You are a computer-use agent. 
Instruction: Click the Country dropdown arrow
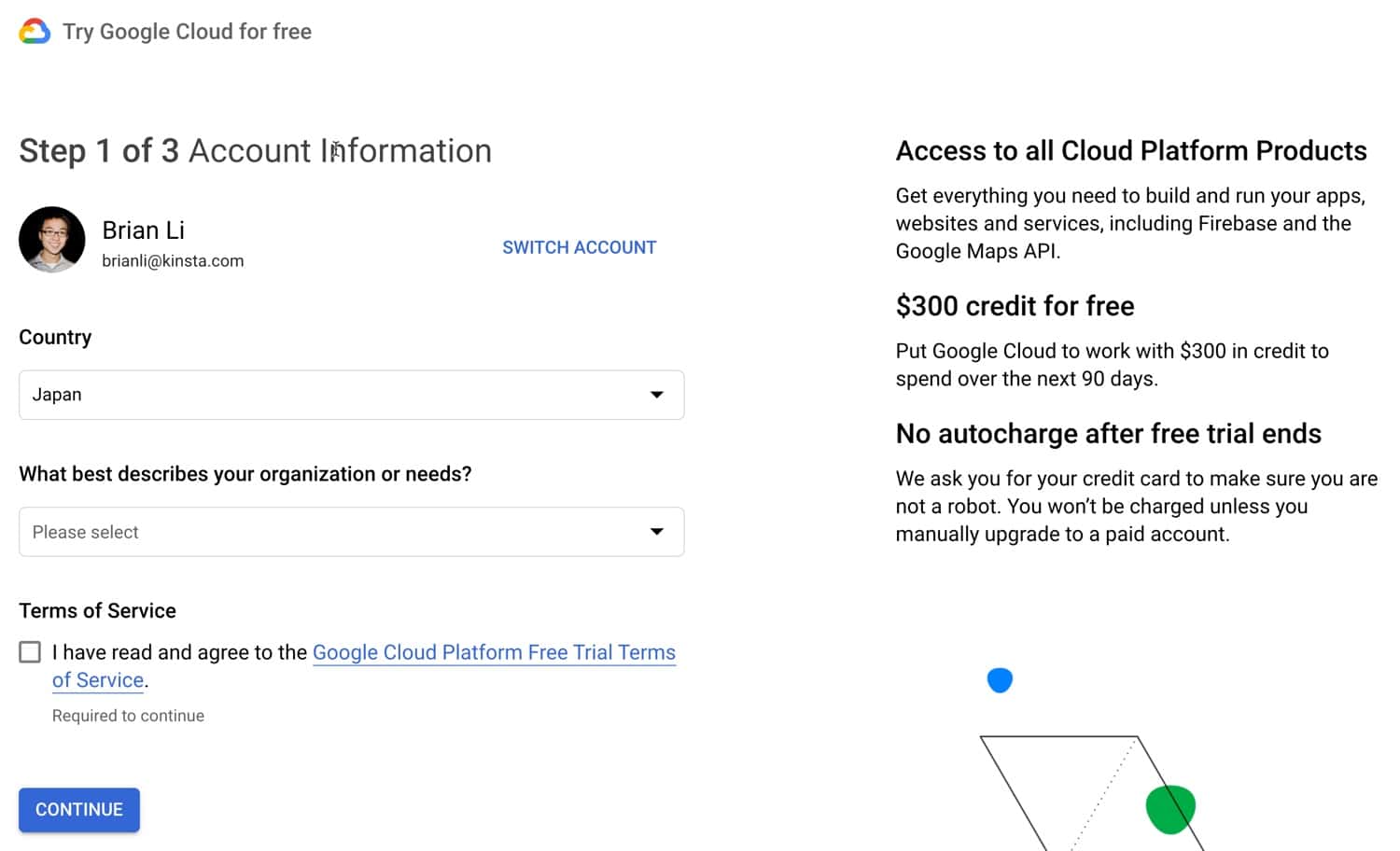658,395
